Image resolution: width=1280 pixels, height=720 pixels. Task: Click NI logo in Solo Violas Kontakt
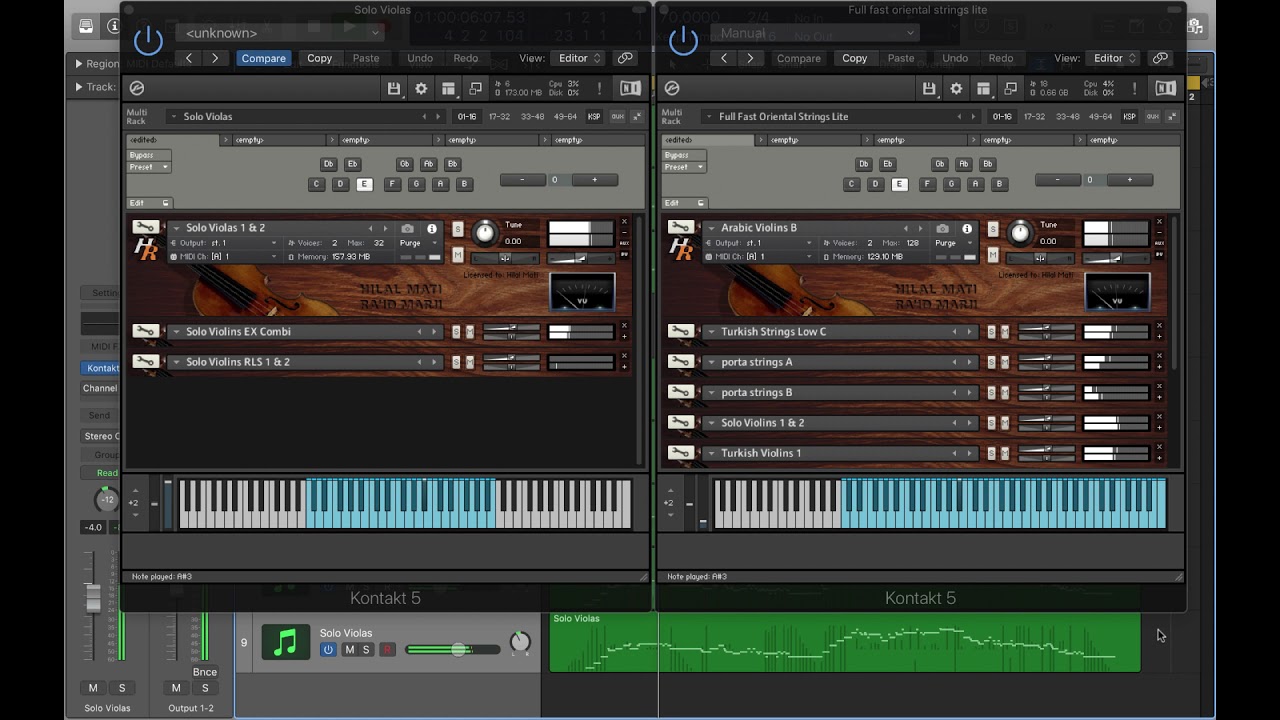coord(630,88)
